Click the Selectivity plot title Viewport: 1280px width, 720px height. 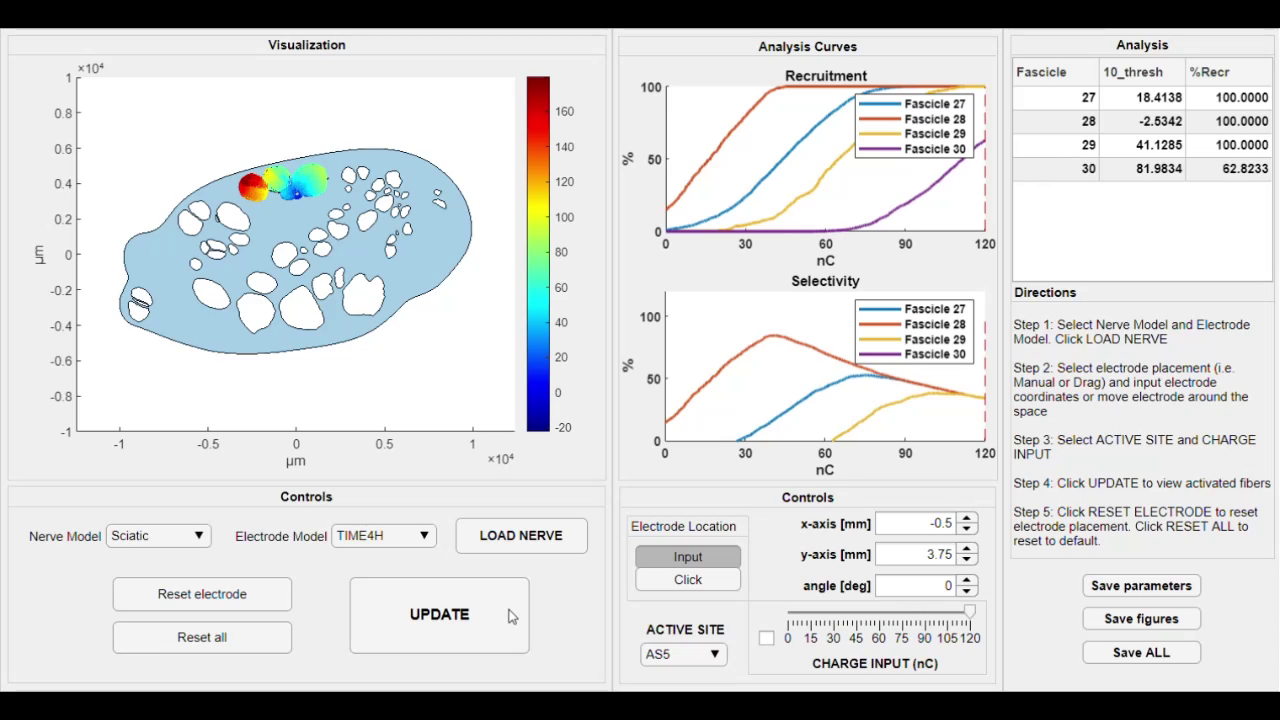click(825, 281)
